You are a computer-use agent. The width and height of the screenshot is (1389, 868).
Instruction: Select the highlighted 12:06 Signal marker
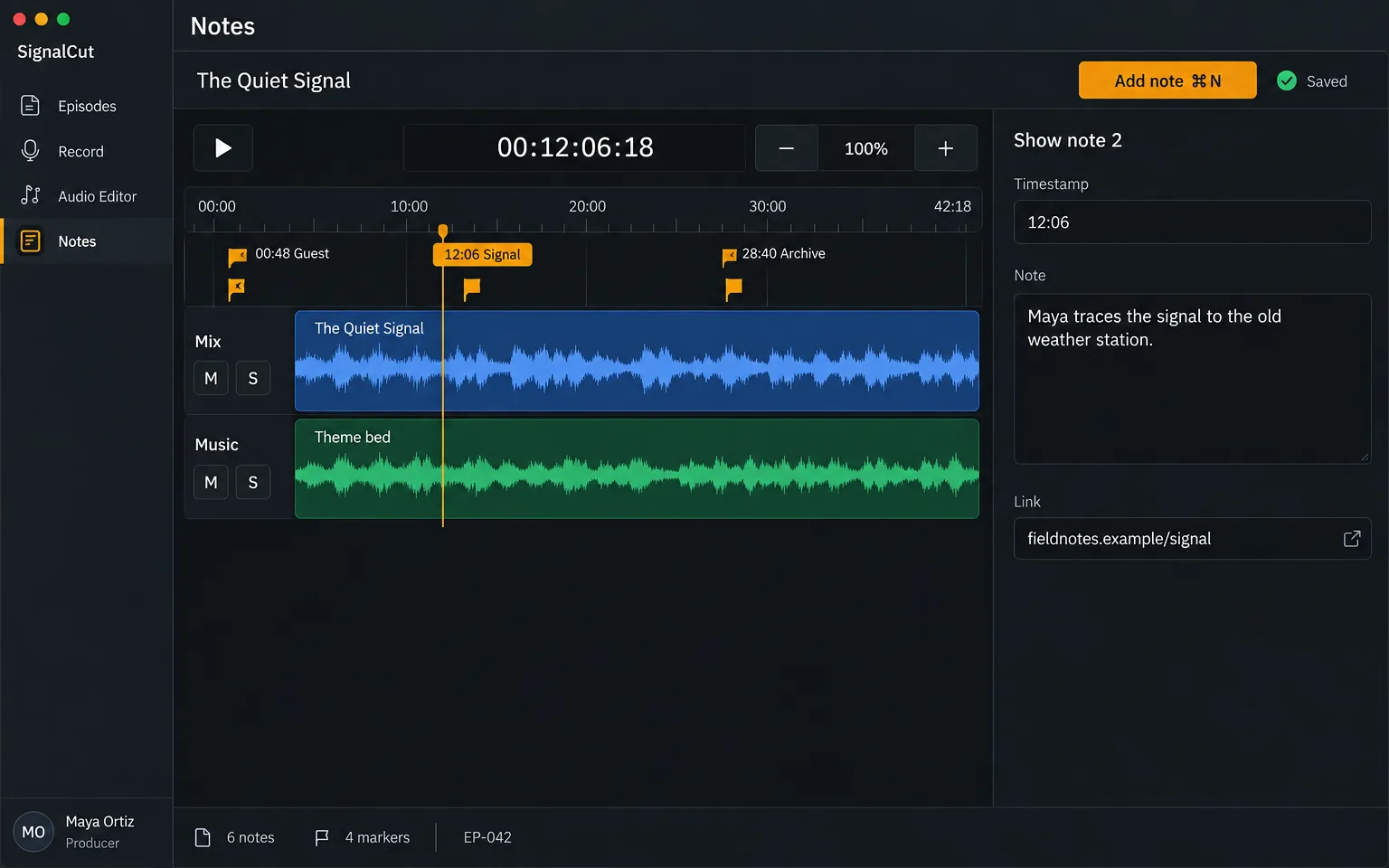point(483,255)
